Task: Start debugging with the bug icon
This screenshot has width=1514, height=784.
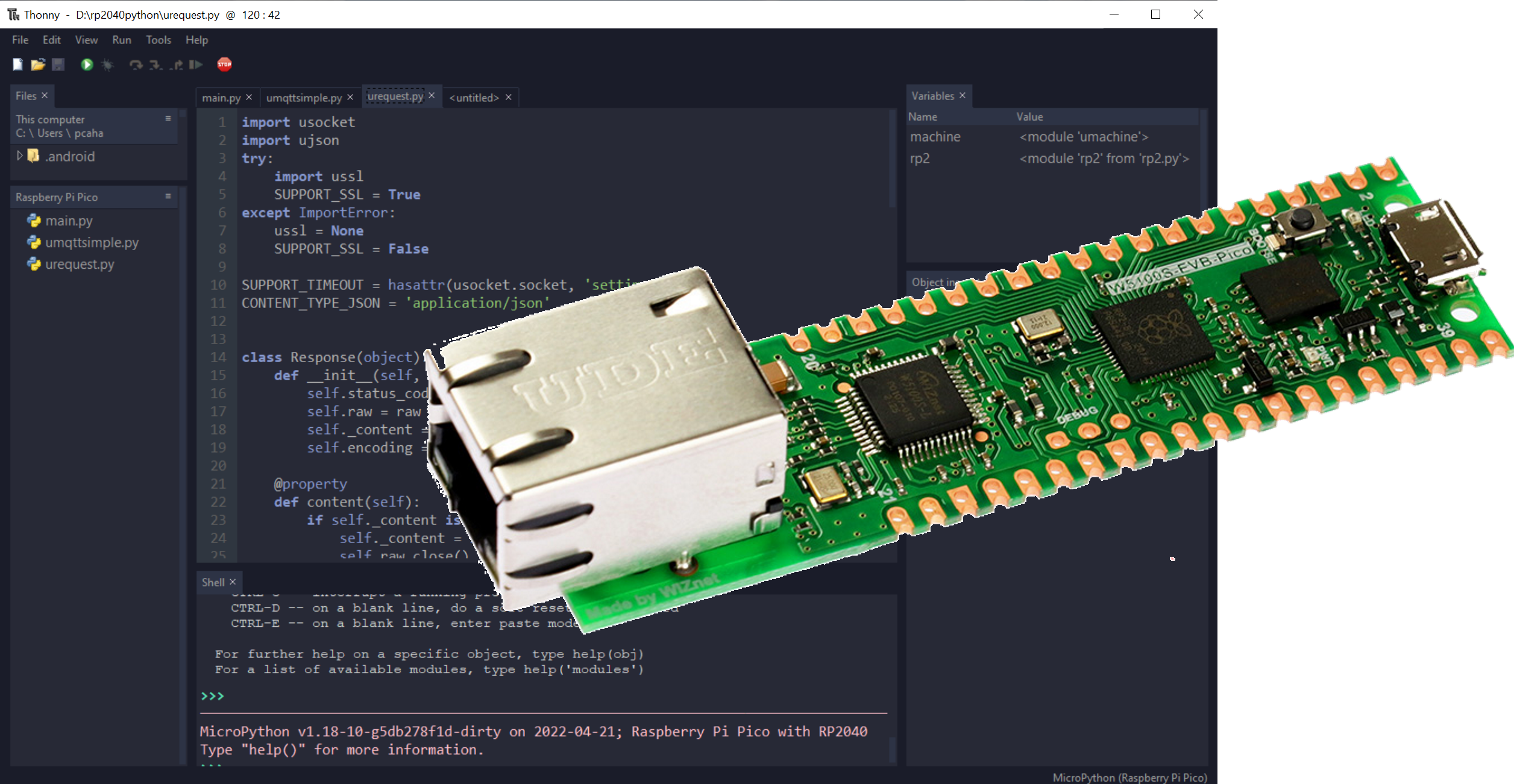Action: (x=107, y=64)
